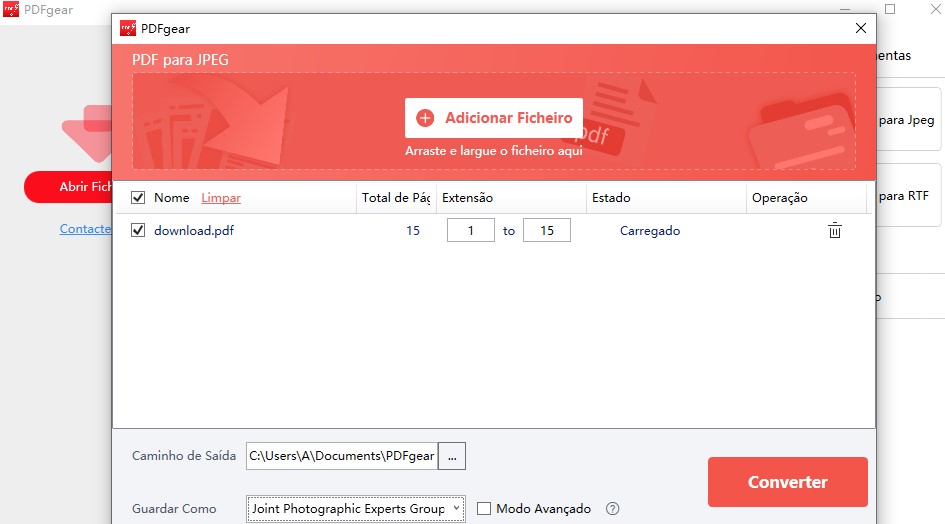The height and width of the screenshot is (524, 945).
Task: Click the Estado column header
Action: (611, 198)
